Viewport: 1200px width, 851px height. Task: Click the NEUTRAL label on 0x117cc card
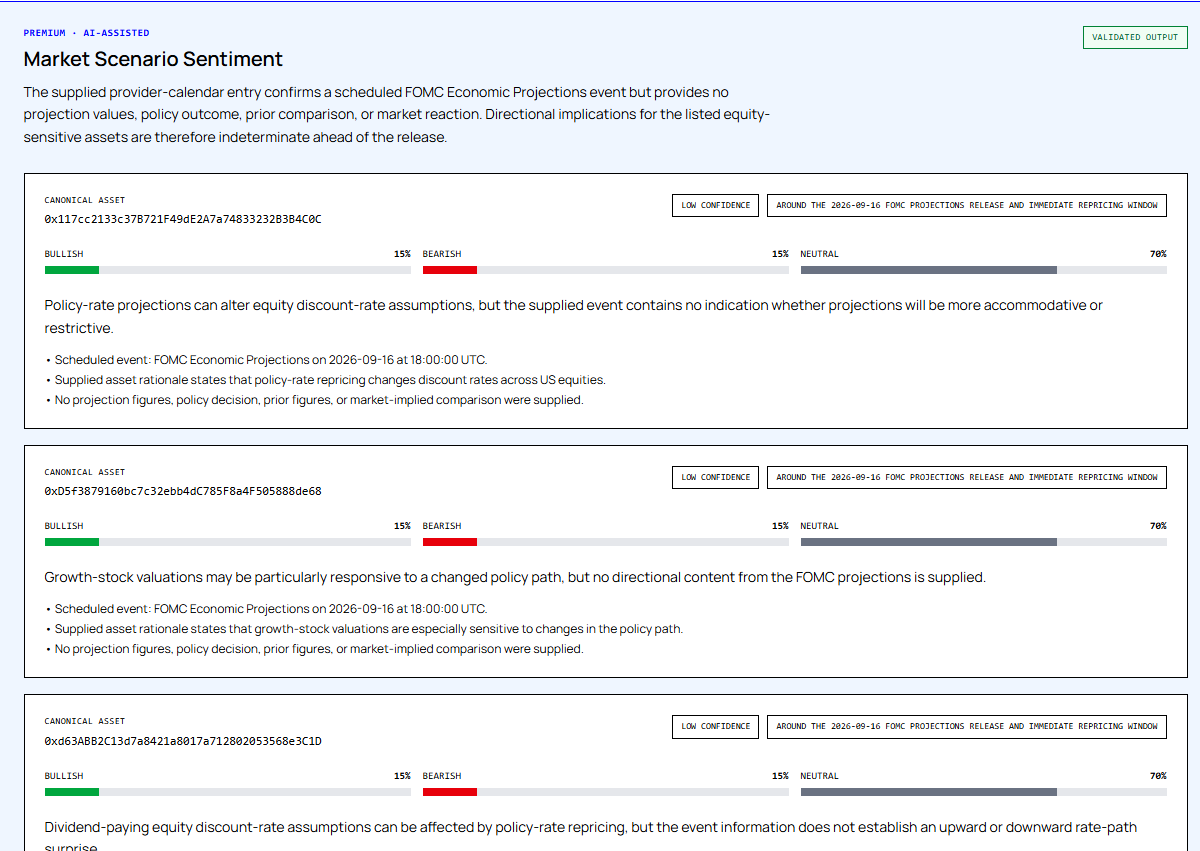click(x=820, y=254)
